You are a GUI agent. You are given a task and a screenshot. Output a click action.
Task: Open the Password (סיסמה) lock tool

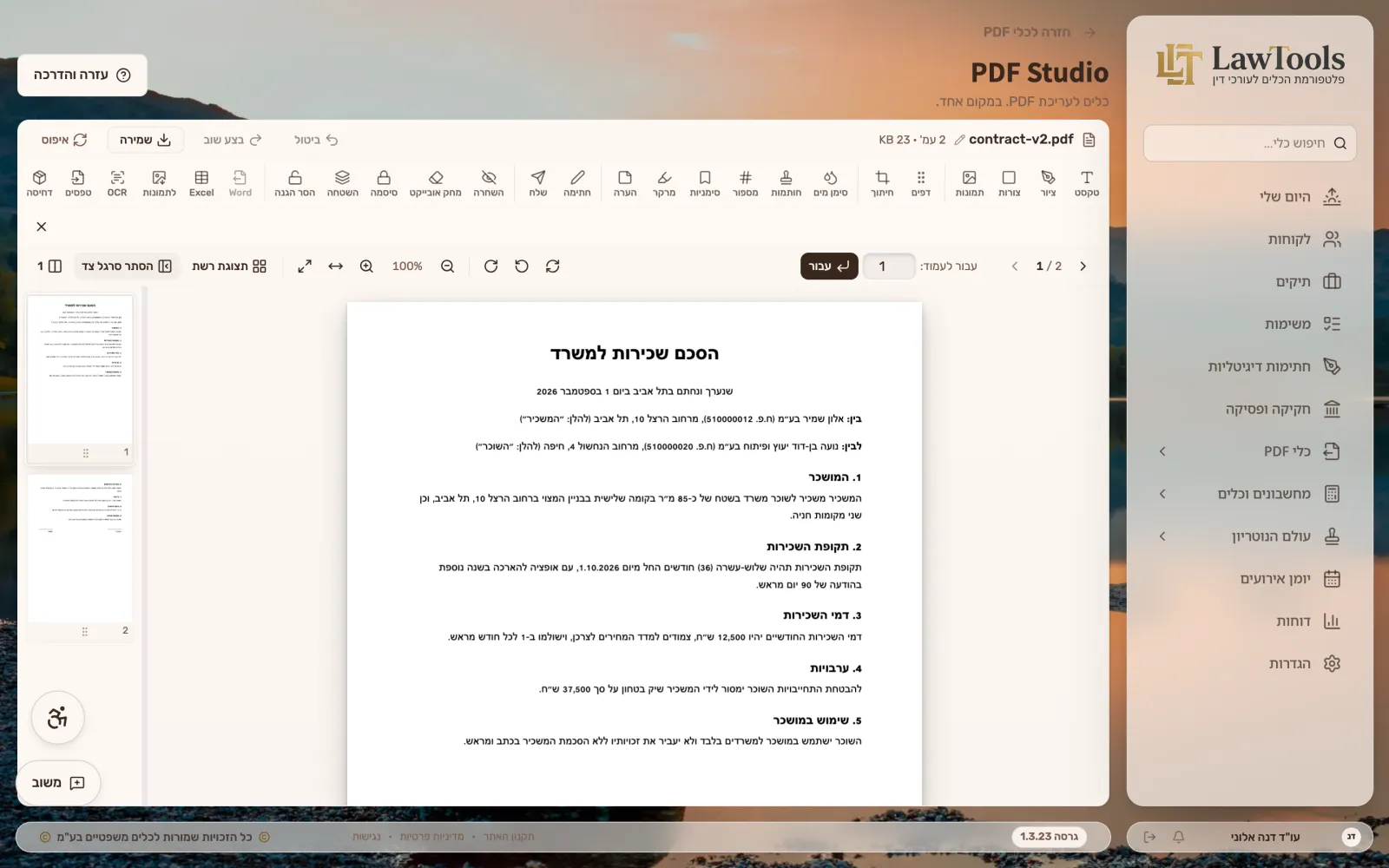(x=384, y=183)
